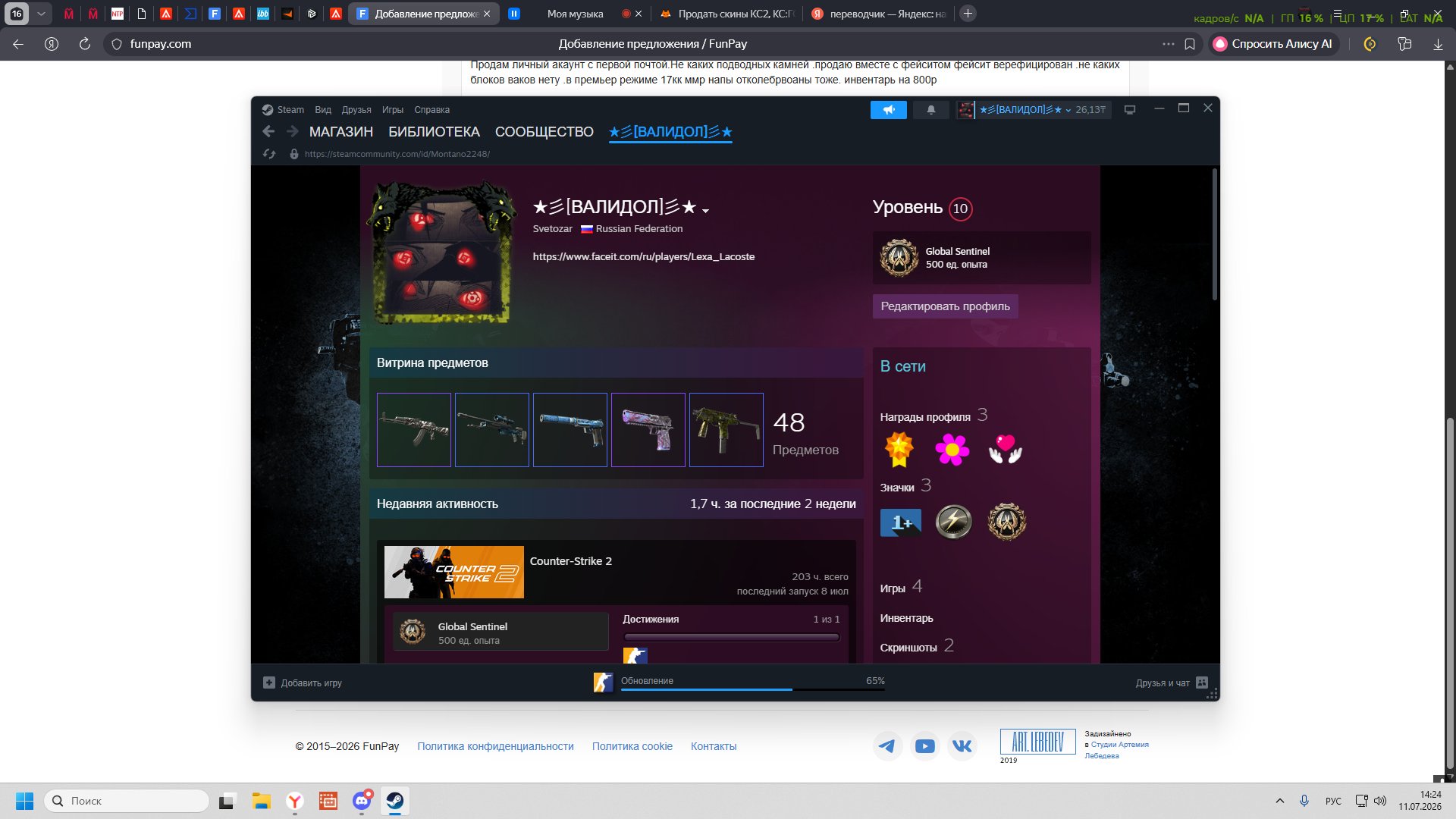This screenshot has width=1456, height=819.
Task: Click the Steam Big Picture monitor icon
Action: click(1130, 110)
